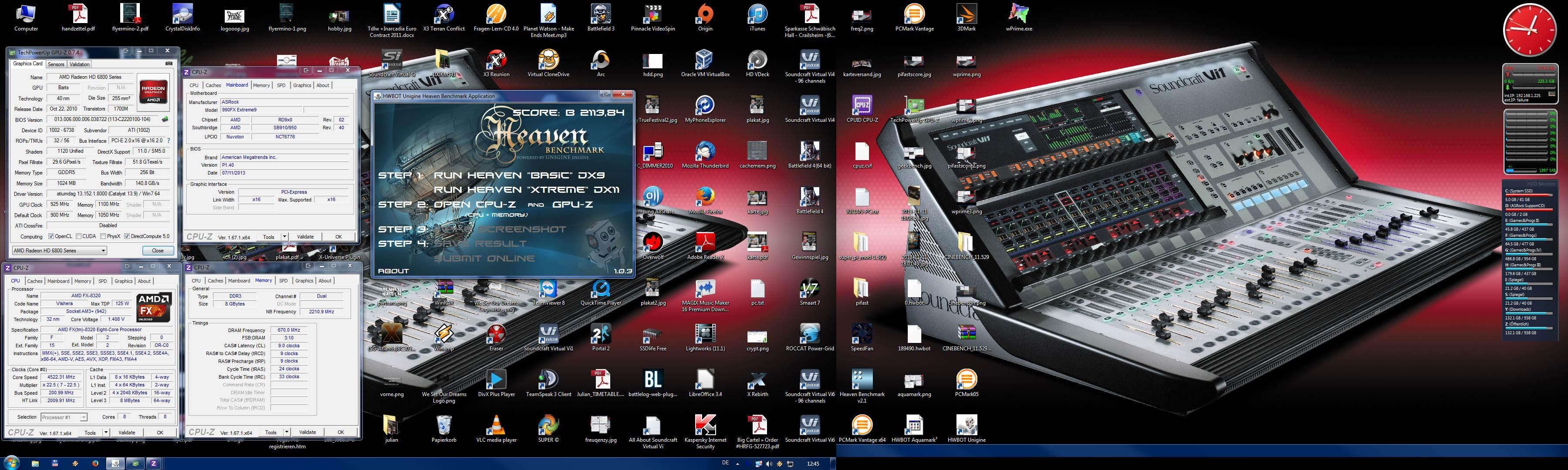Click the Close button in GPU-Z
The image size is (1568, 470).
[x=158, y=251]
